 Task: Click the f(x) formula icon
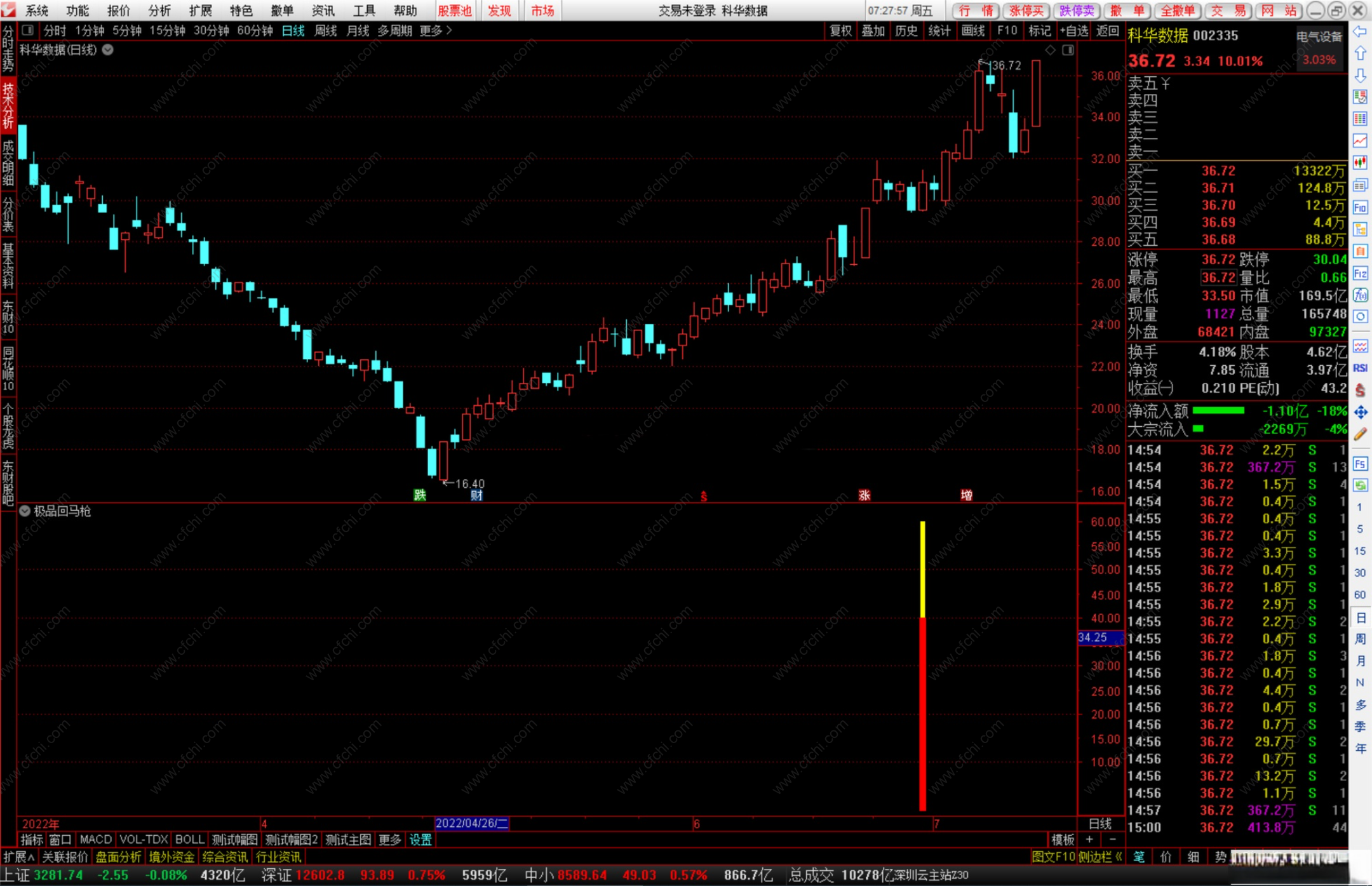1360,295
